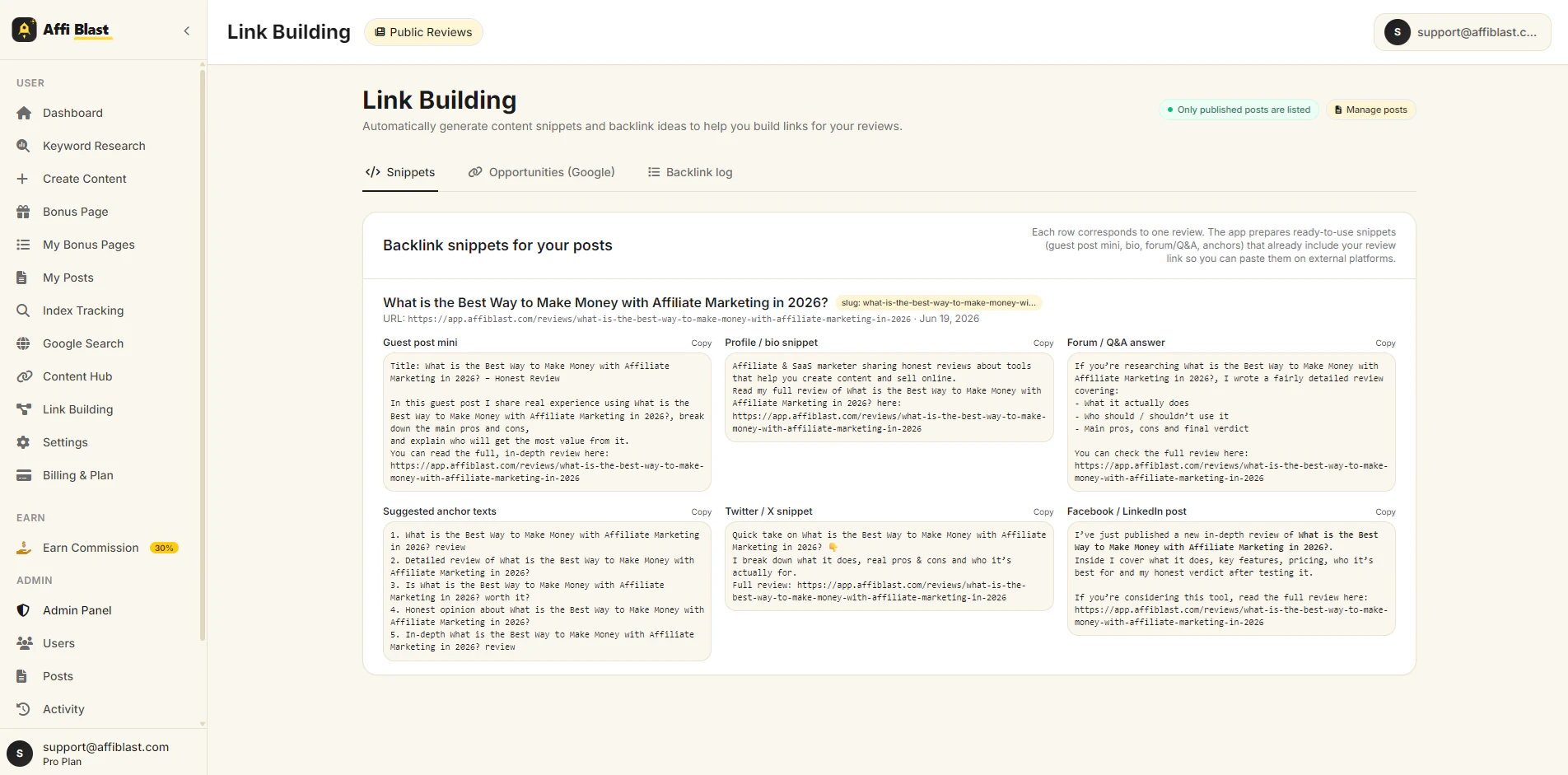Click the Backlink log list icon
Viewport: 1568px width, 775px height.
tap(654, 172)
